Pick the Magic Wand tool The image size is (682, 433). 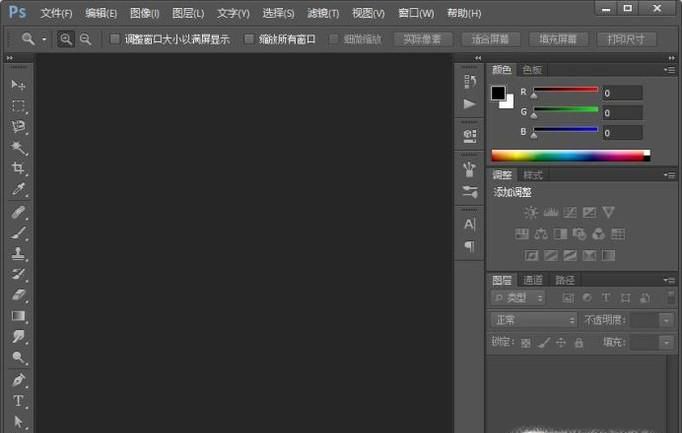18,148
